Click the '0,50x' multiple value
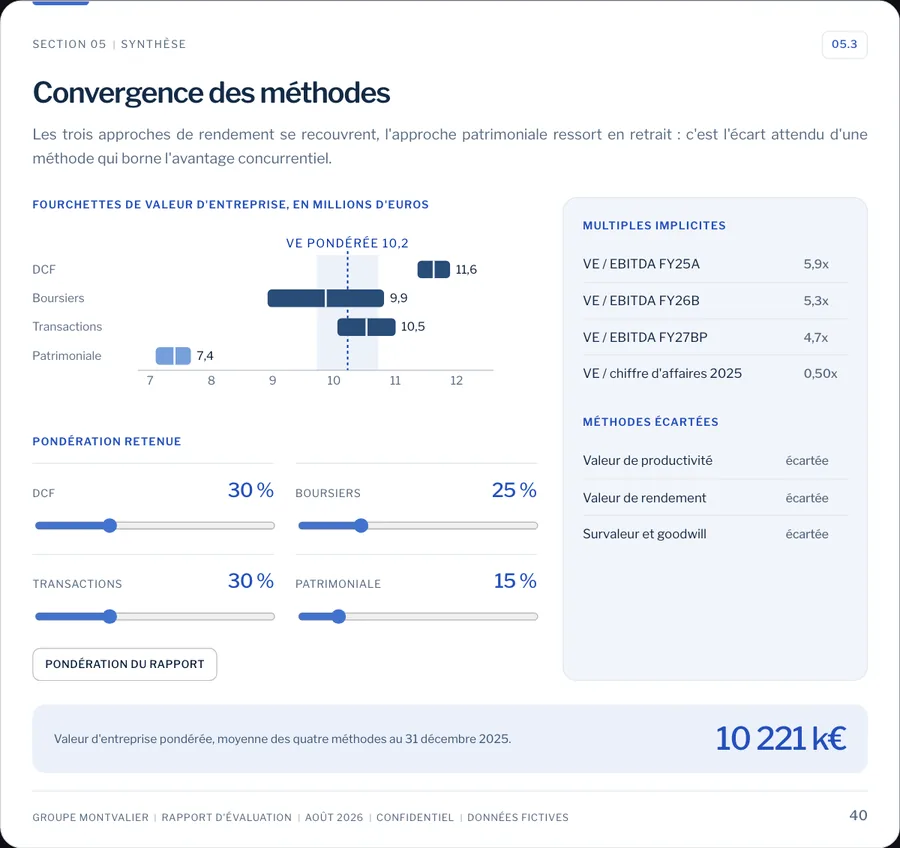This screenshot has height=848, width=900. coord(820,374)
